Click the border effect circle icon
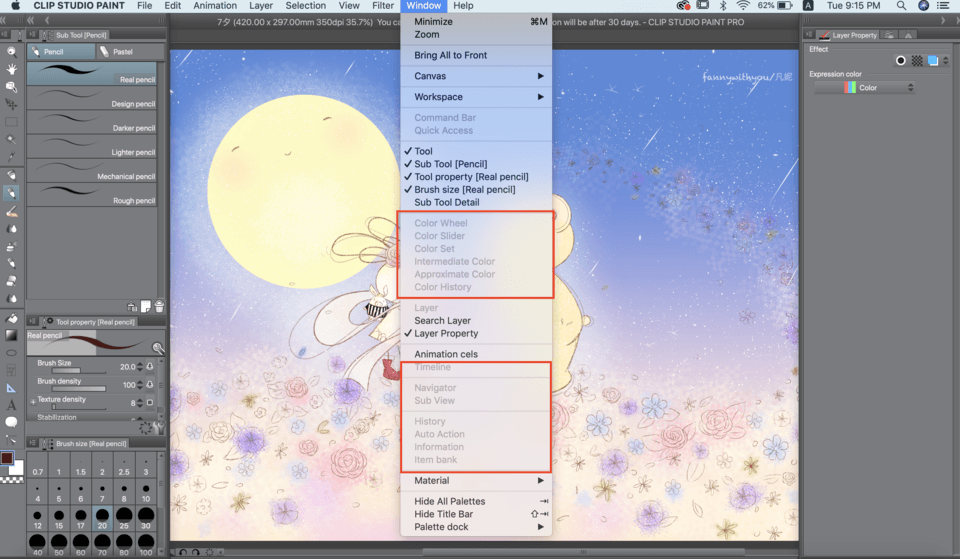Viewport: 960px width, 559px height. pyautogui.click(x=900, y=60)
